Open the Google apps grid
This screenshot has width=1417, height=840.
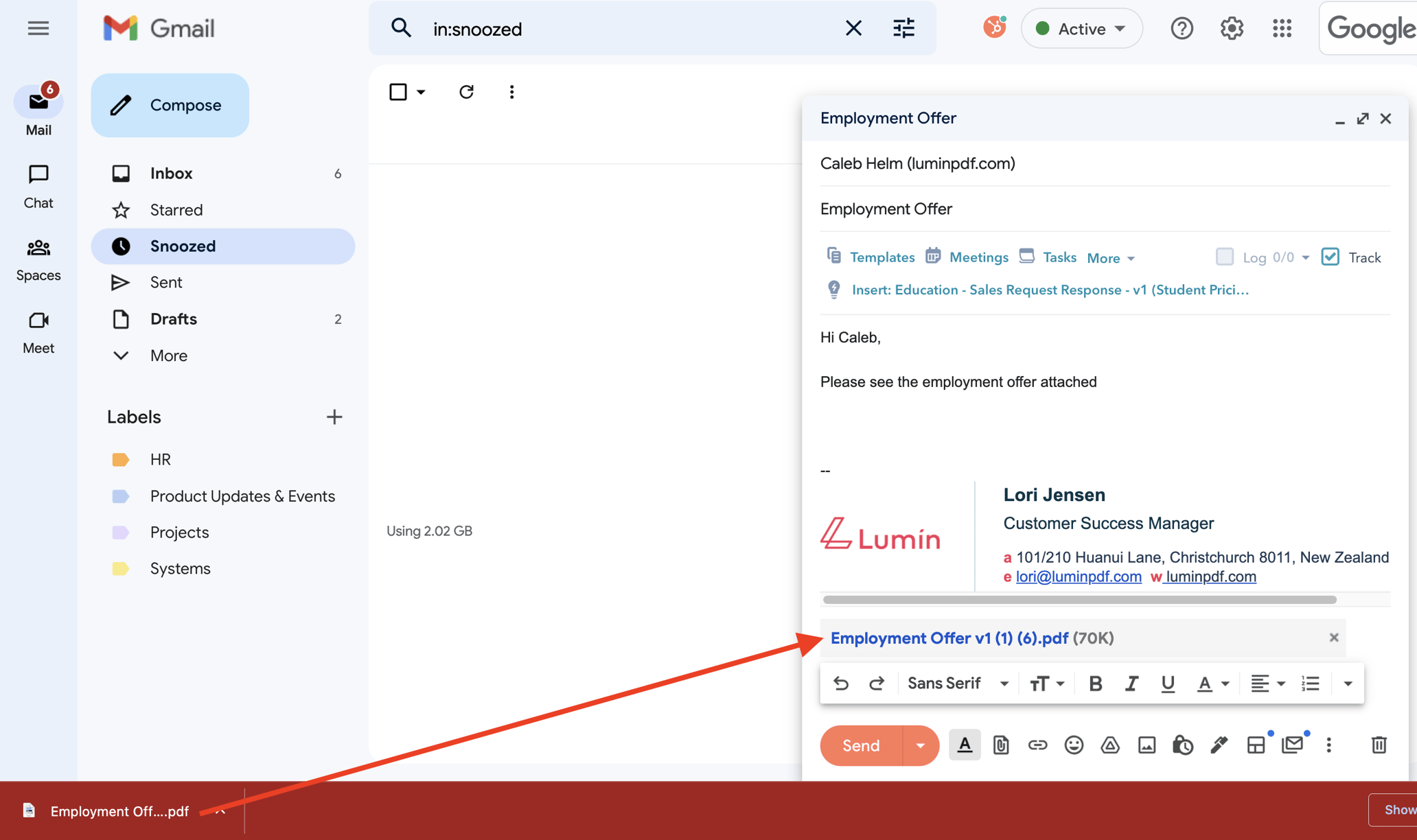(x=1282, y=28)
